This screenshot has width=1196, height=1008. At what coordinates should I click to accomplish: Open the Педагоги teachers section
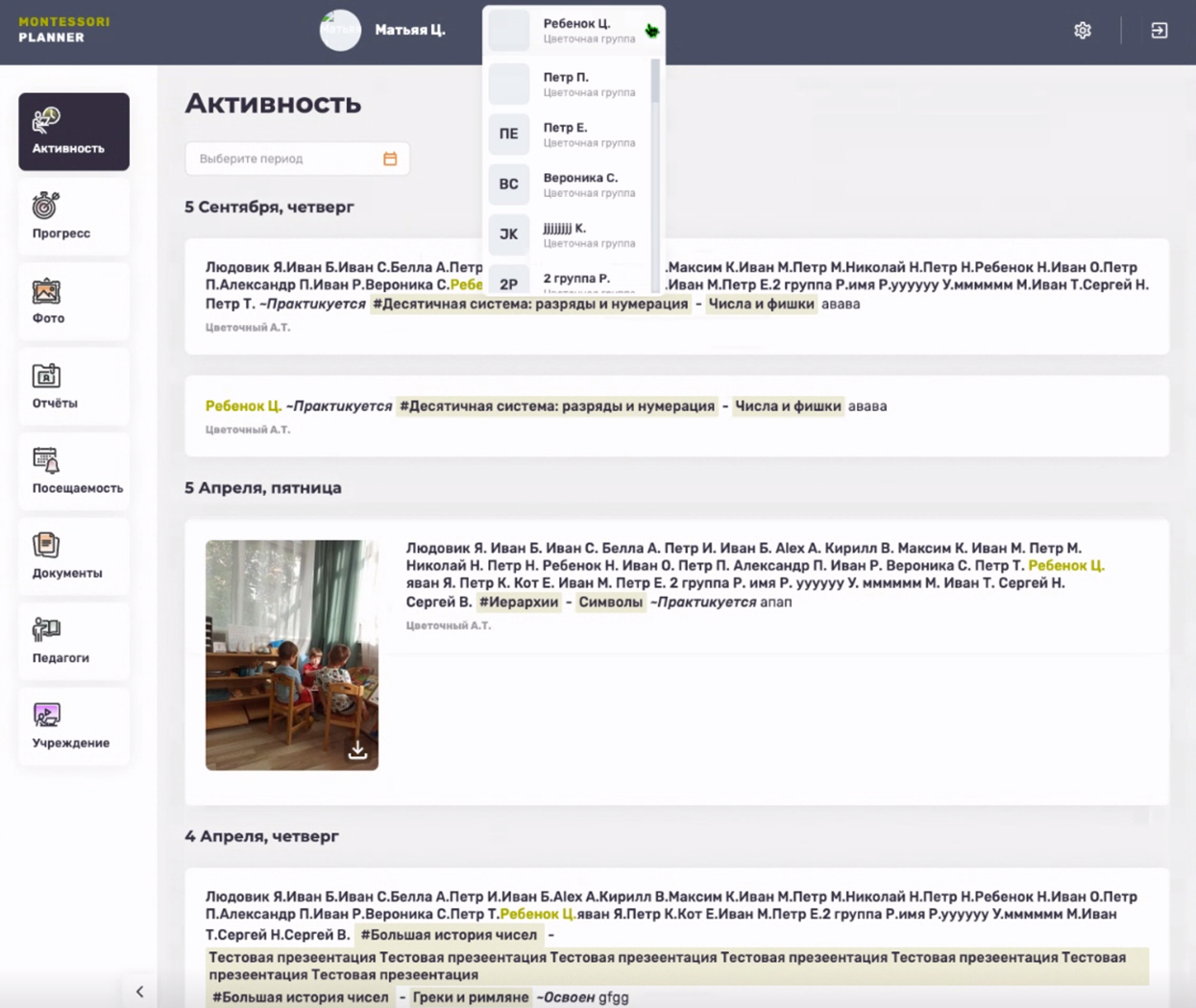74,641
